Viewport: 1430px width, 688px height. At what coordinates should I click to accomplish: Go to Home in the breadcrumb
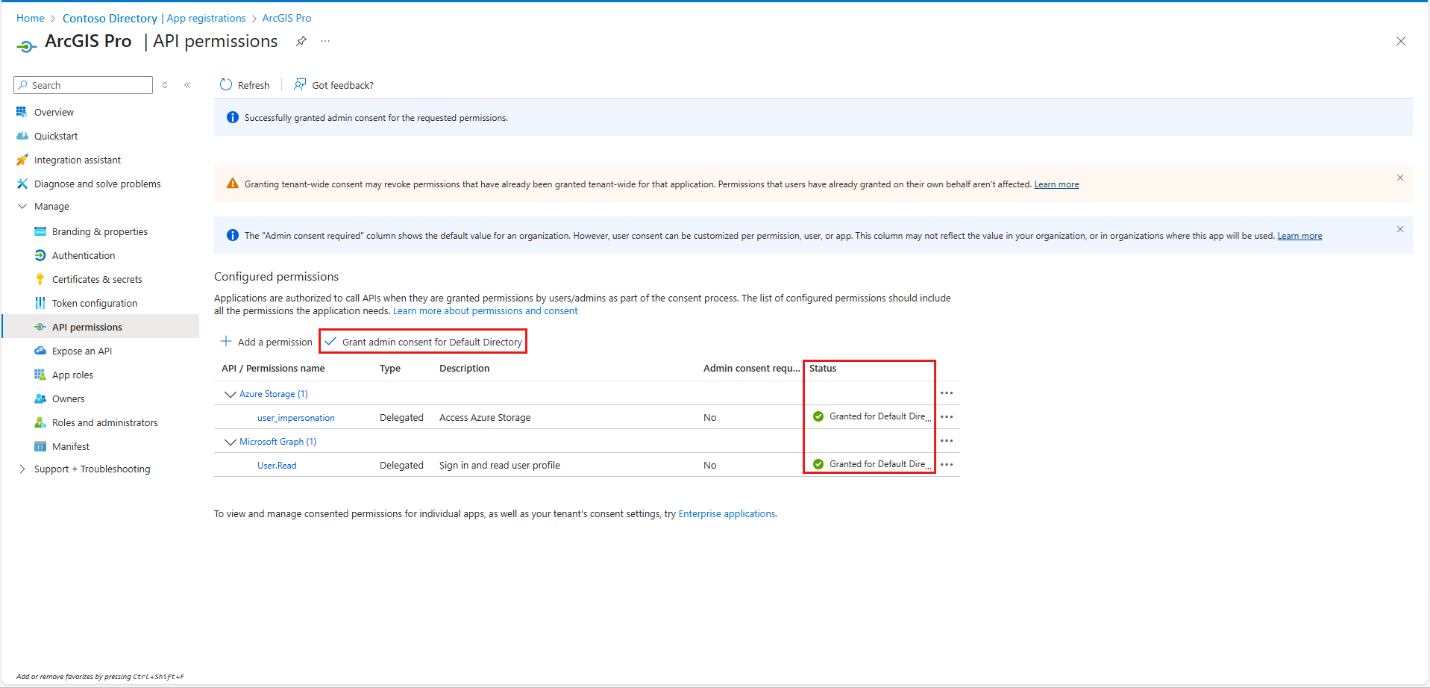[30, 18]
